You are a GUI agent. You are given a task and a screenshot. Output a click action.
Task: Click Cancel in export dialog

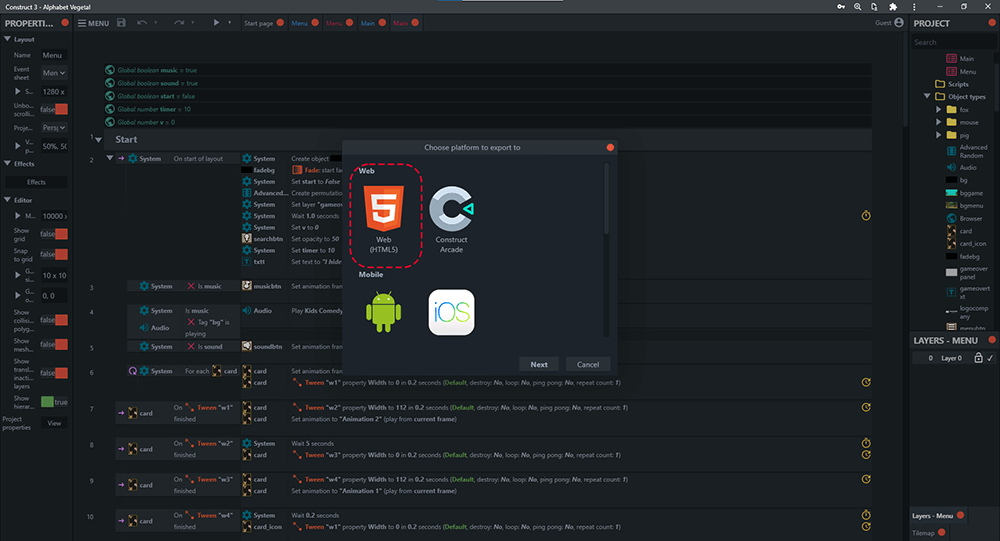click(x=588, y=364)
